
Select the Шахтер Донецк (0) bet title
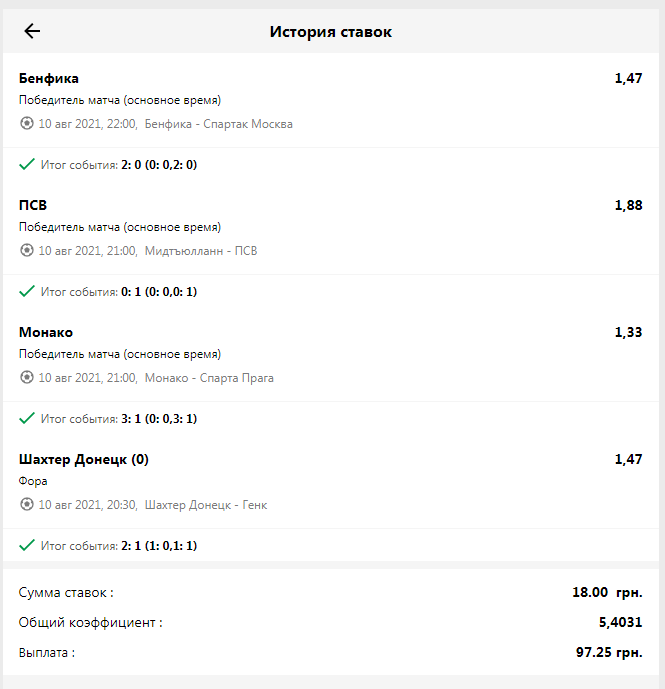pos(84,460)
